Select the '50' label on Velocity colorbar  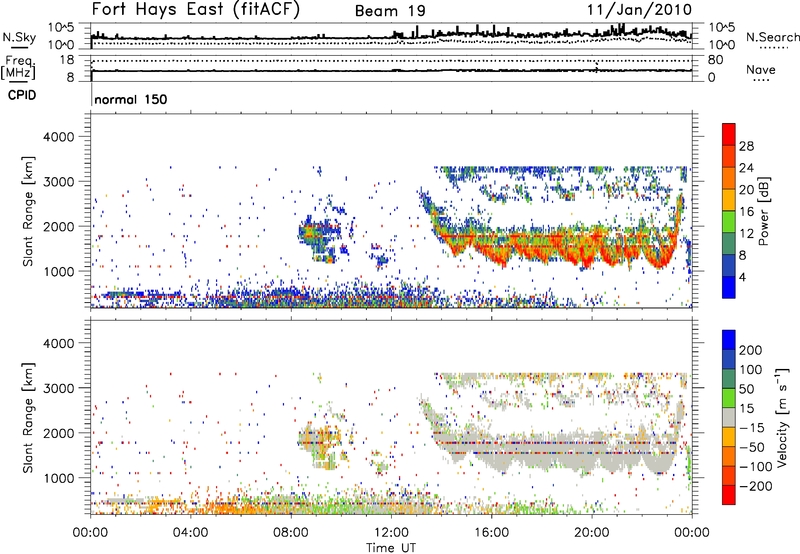[x=746, y=389]
